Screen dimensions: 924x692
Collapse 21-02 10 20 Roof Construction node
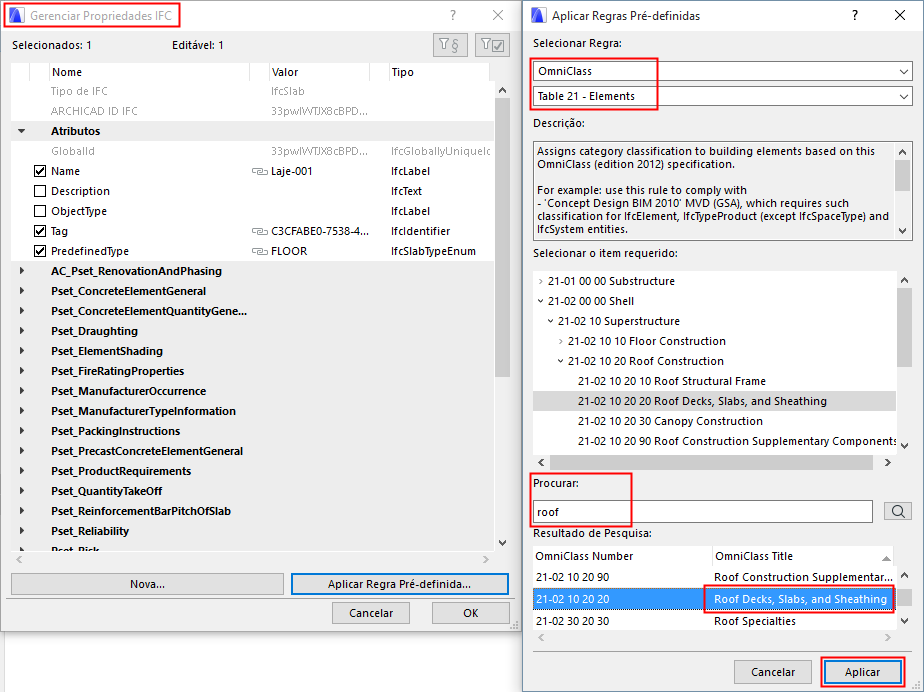[x=560, y=361]
